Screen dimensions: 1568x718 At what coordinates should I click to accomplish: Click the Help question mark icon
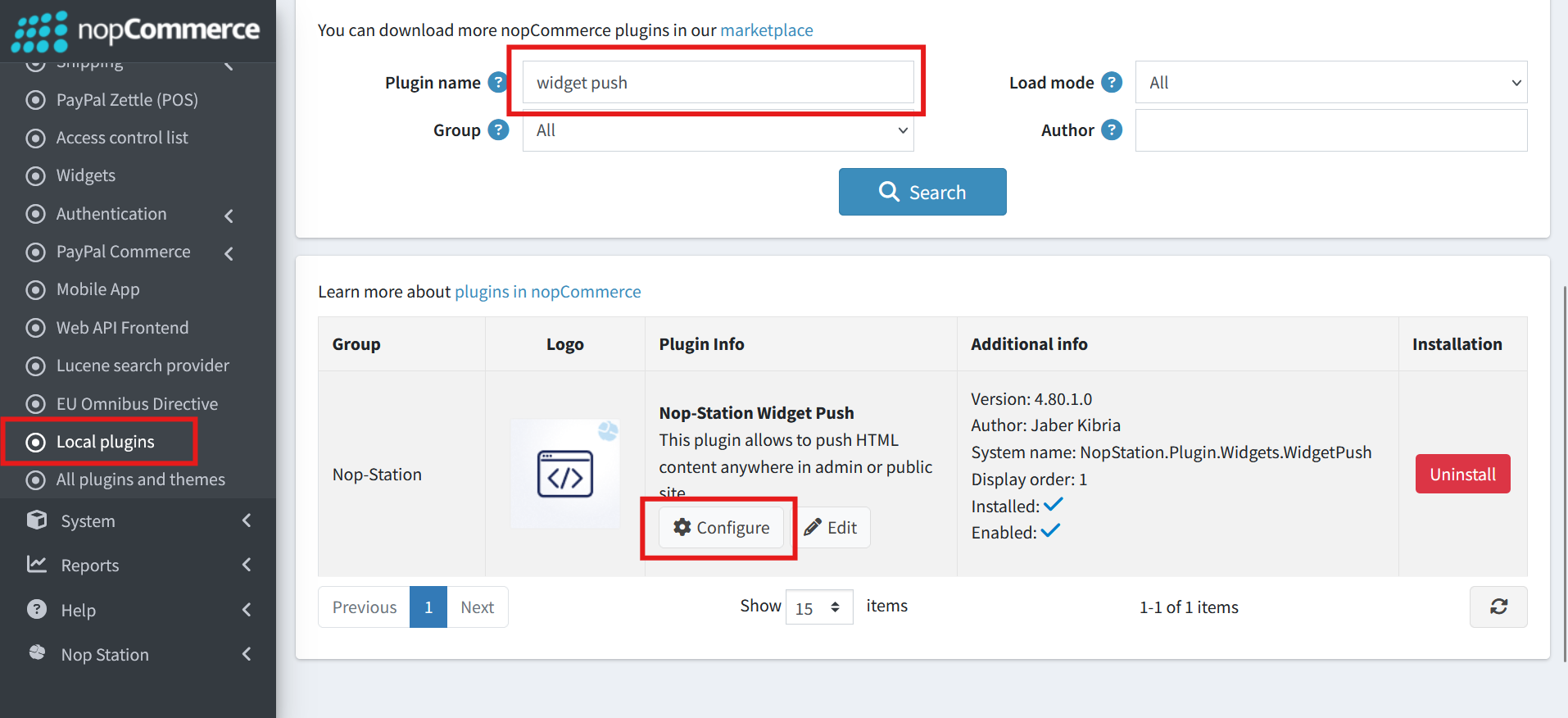click(x=37, y=609)
